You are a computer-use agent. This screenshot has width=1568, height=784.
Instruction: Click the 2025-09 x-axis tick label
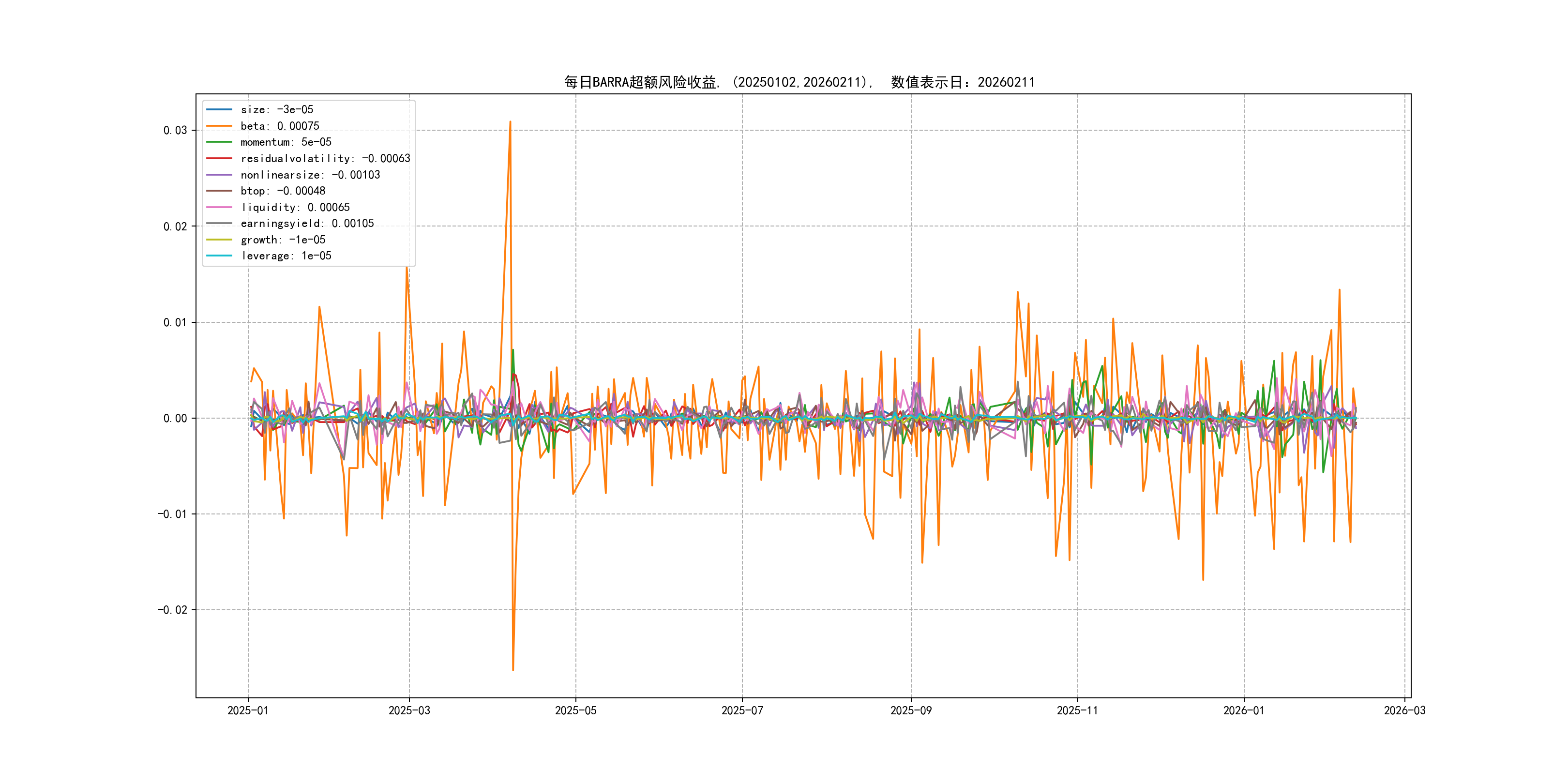coord(911,710)
